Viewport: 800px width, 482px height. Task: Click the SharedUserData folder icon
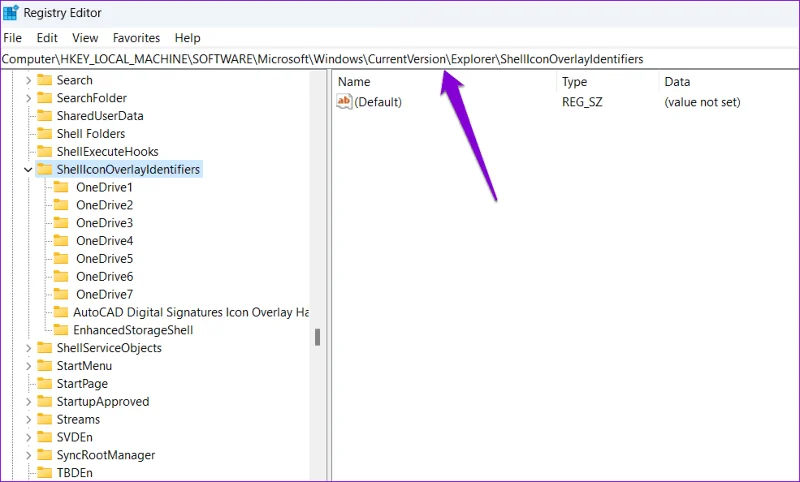[44, 116]
